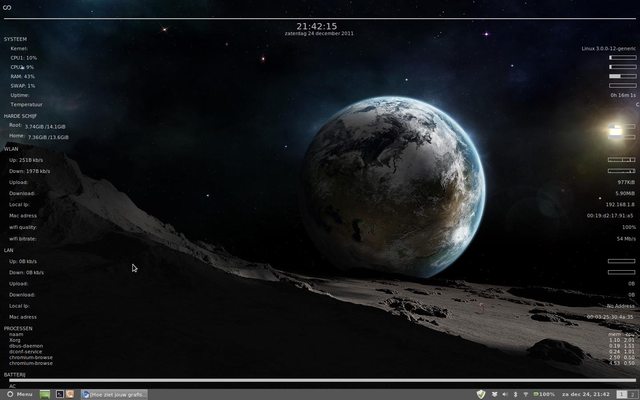
Task: Open the file browser panel launcher
Action: (70, 394)
